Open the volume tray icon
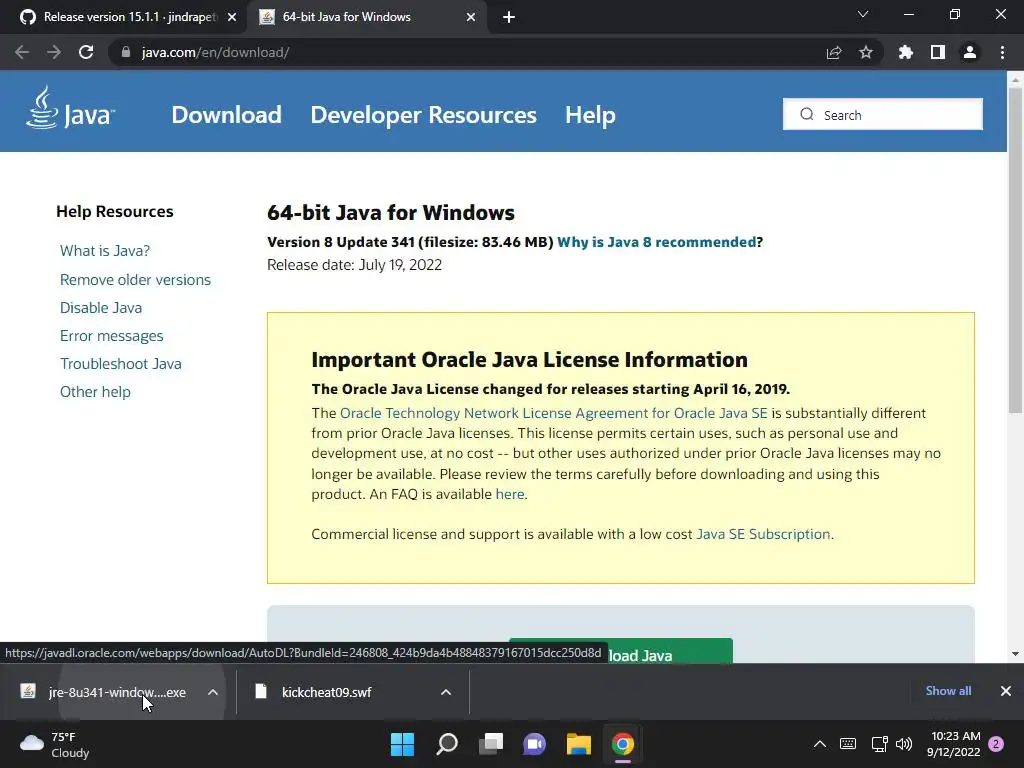The image size is (1024, 768). tap(904, 744)
